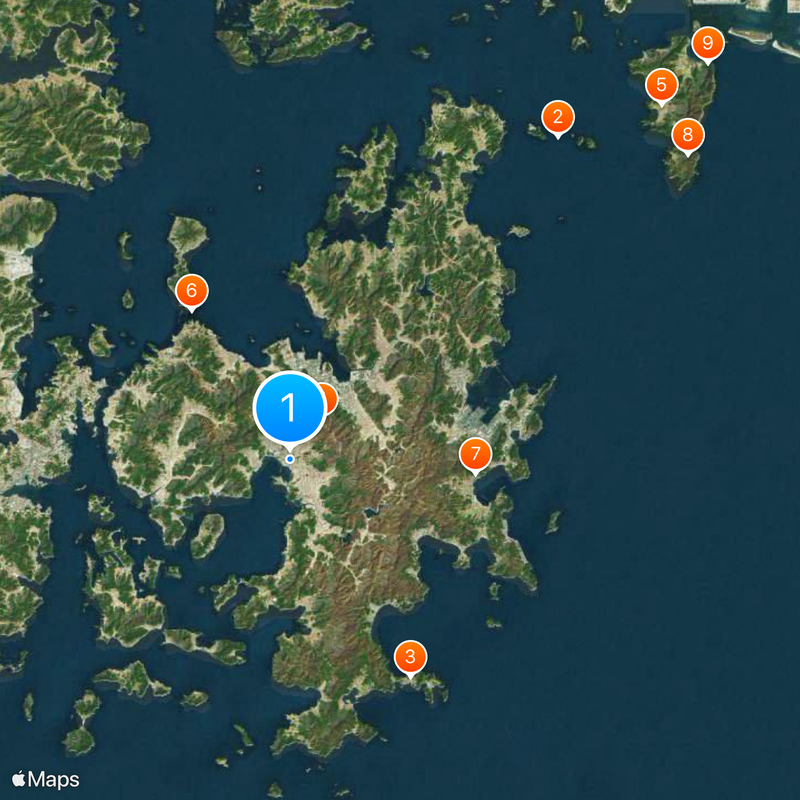Click the pointed tail of blue pin 1

290,448
